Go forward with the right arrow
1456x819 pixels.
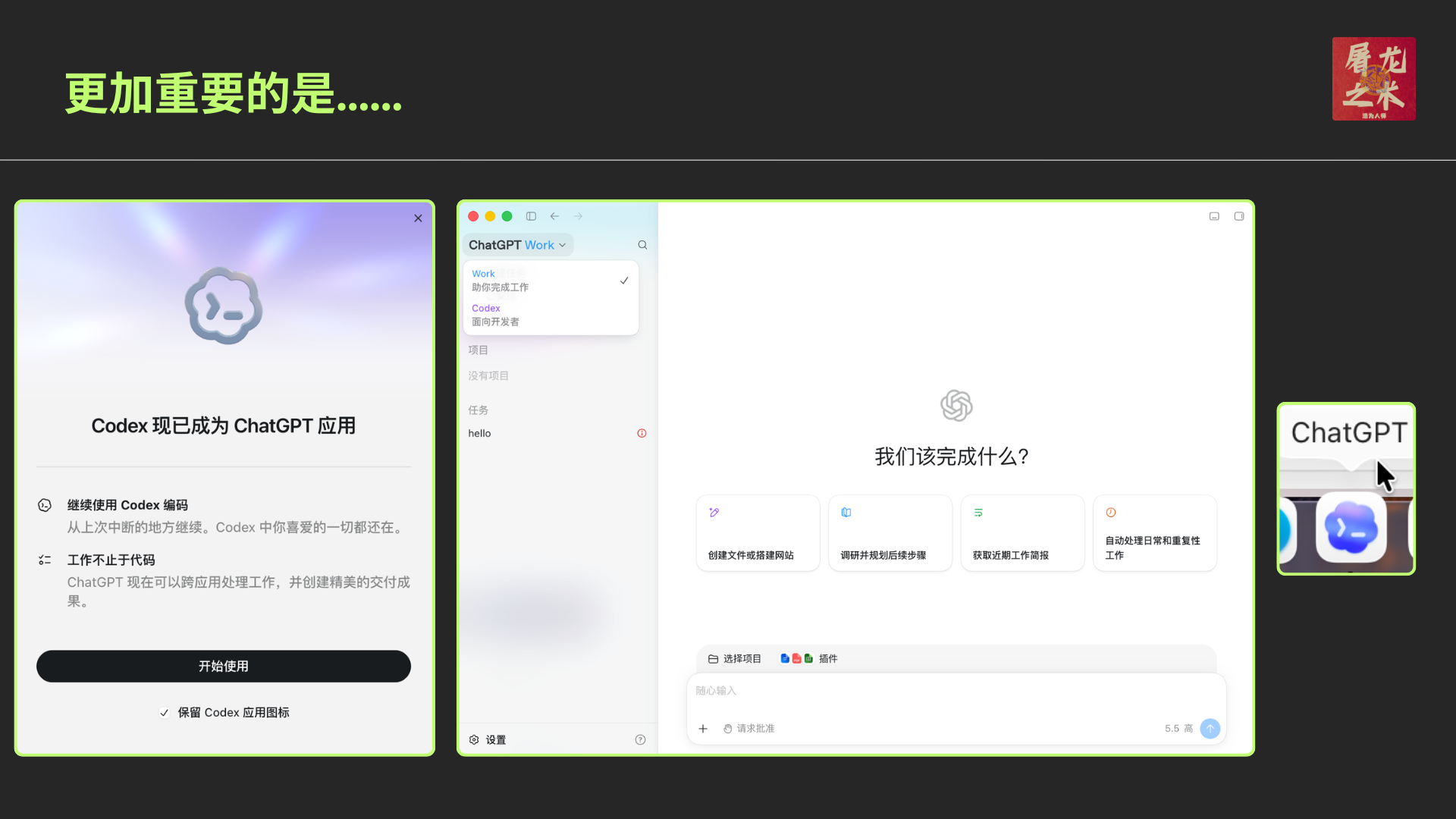[x=578, y=216]
